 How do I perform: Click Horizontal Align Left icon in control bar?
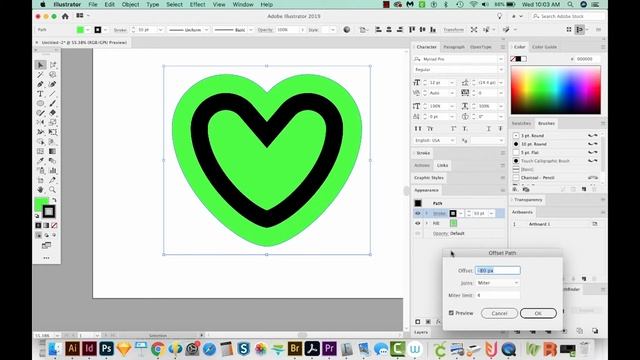click(x=378, y=29)
